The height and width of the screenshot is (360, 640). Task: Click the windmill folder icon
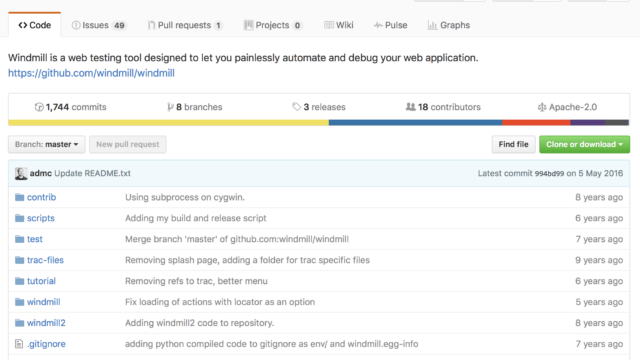[x=20, y=302]
